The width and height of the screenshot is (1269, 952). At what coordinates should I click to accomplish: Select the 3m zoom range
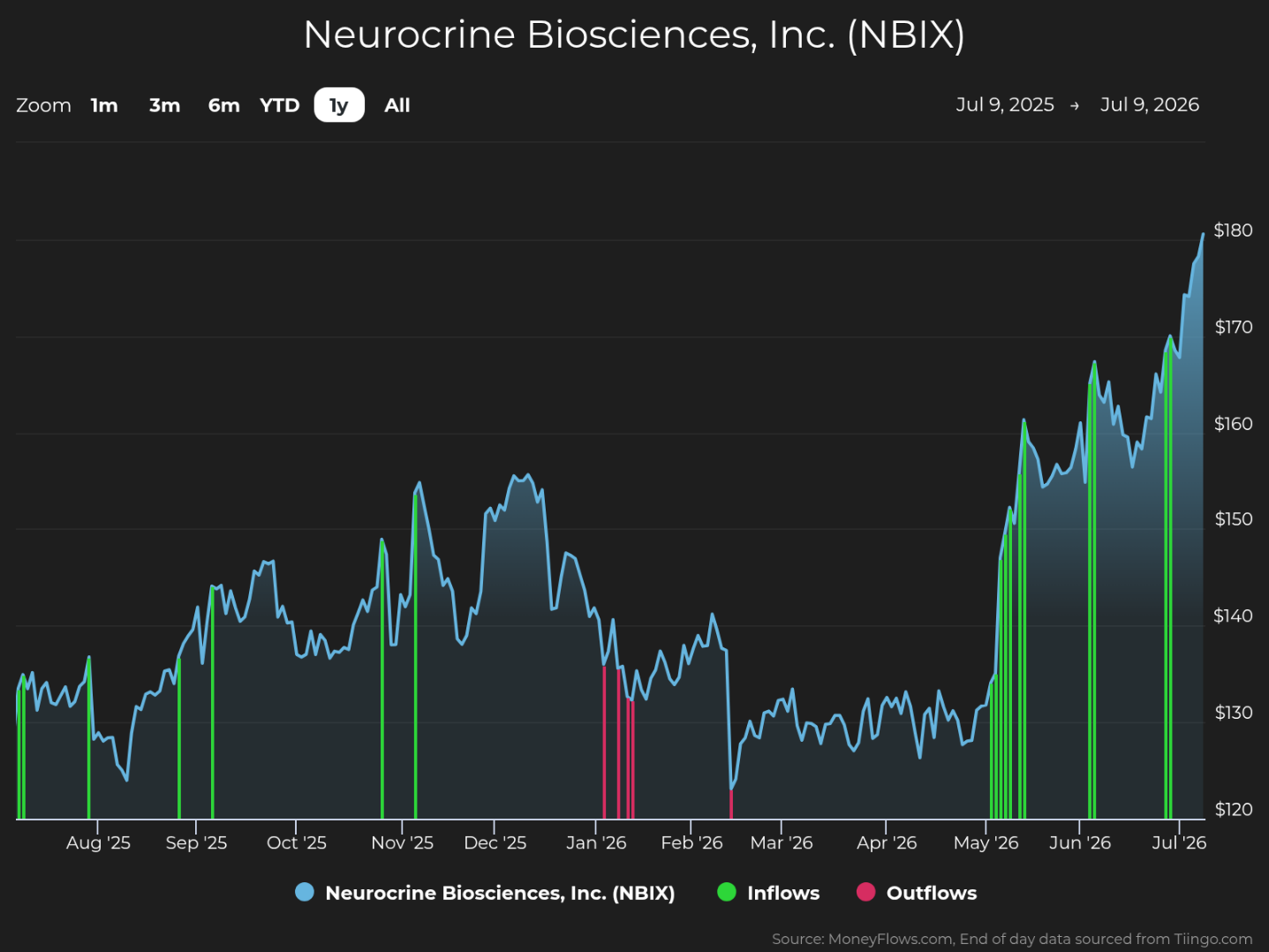click(164, 105)
